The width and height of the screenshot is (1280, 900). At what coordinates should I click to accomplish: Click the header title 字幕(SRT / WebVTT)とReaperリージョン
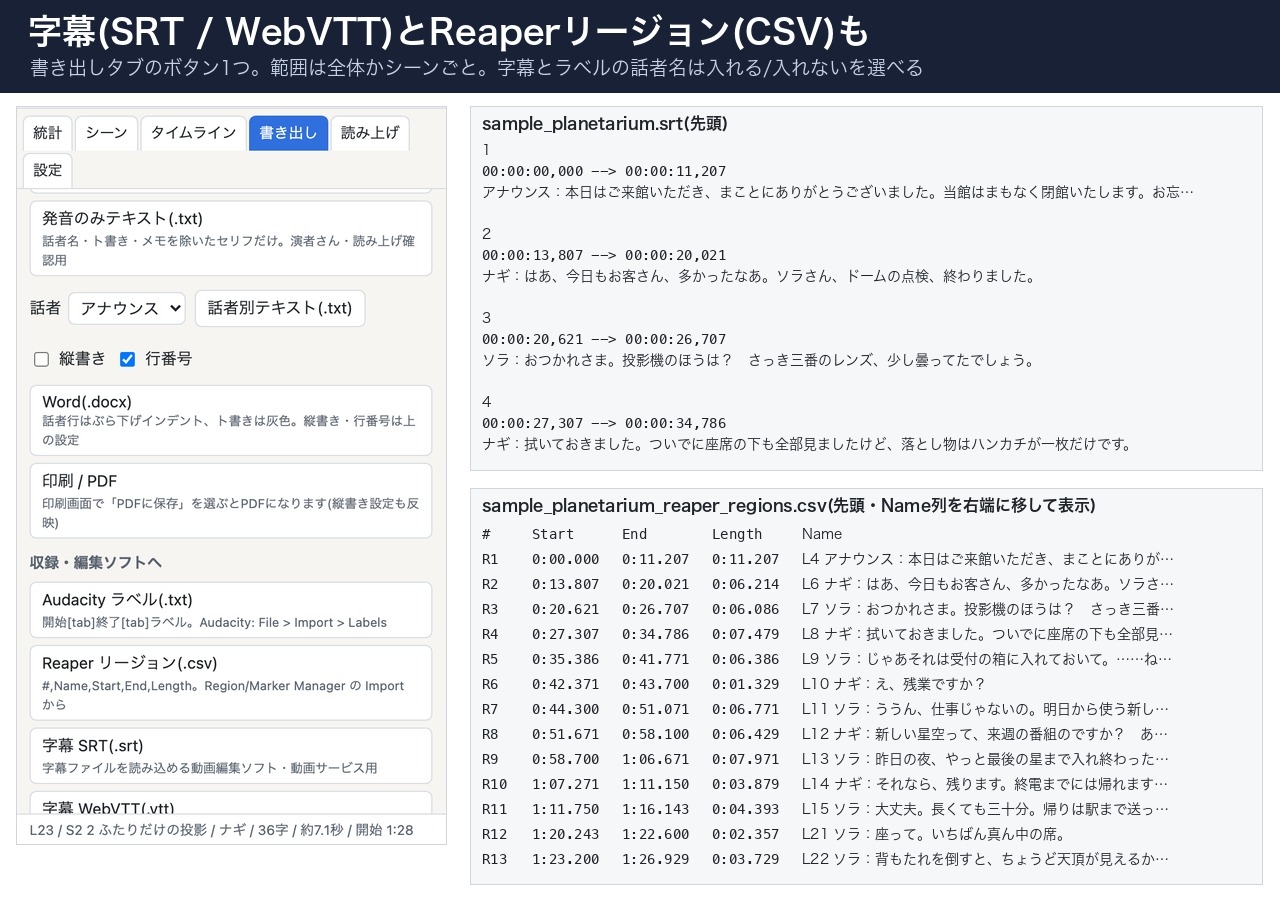[449, 32]
